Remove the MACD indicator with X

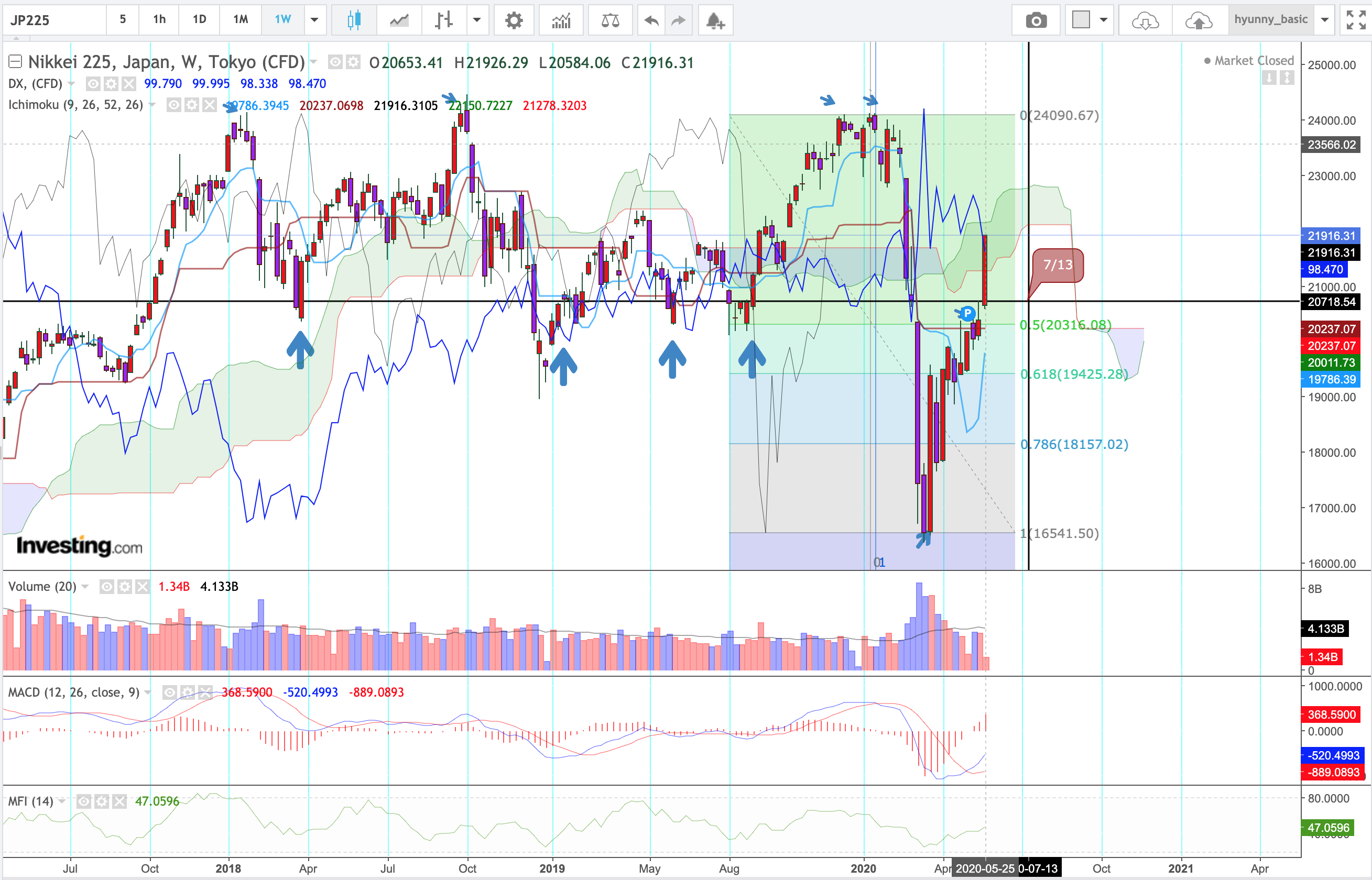click(x=205, y=692)
